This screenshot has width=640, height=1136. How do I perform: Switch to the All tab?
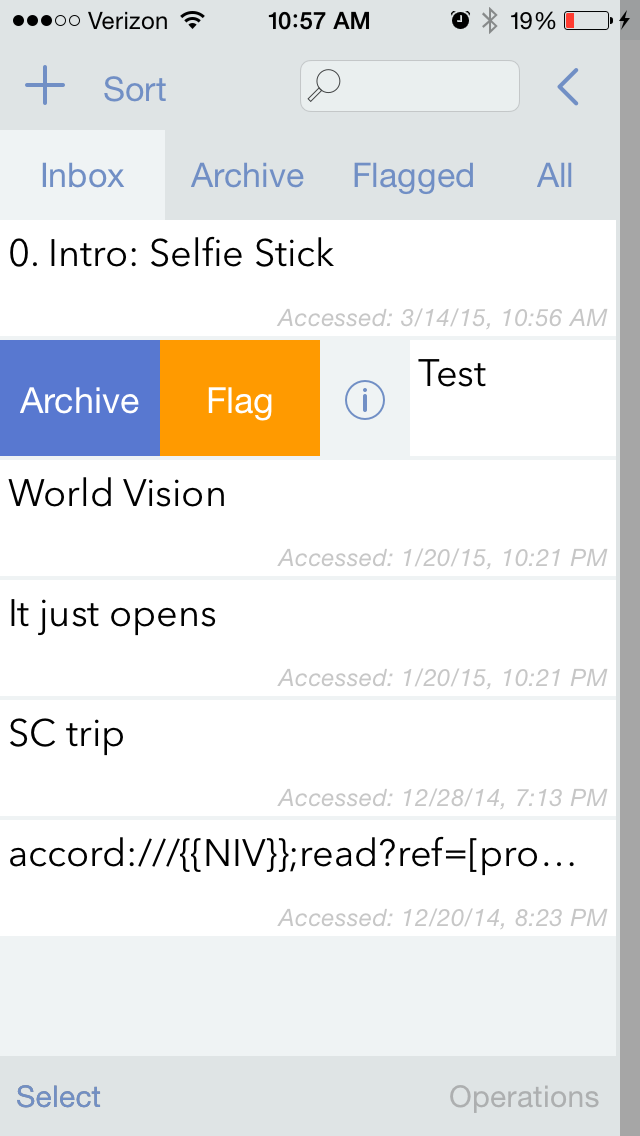tap(555, 176)
